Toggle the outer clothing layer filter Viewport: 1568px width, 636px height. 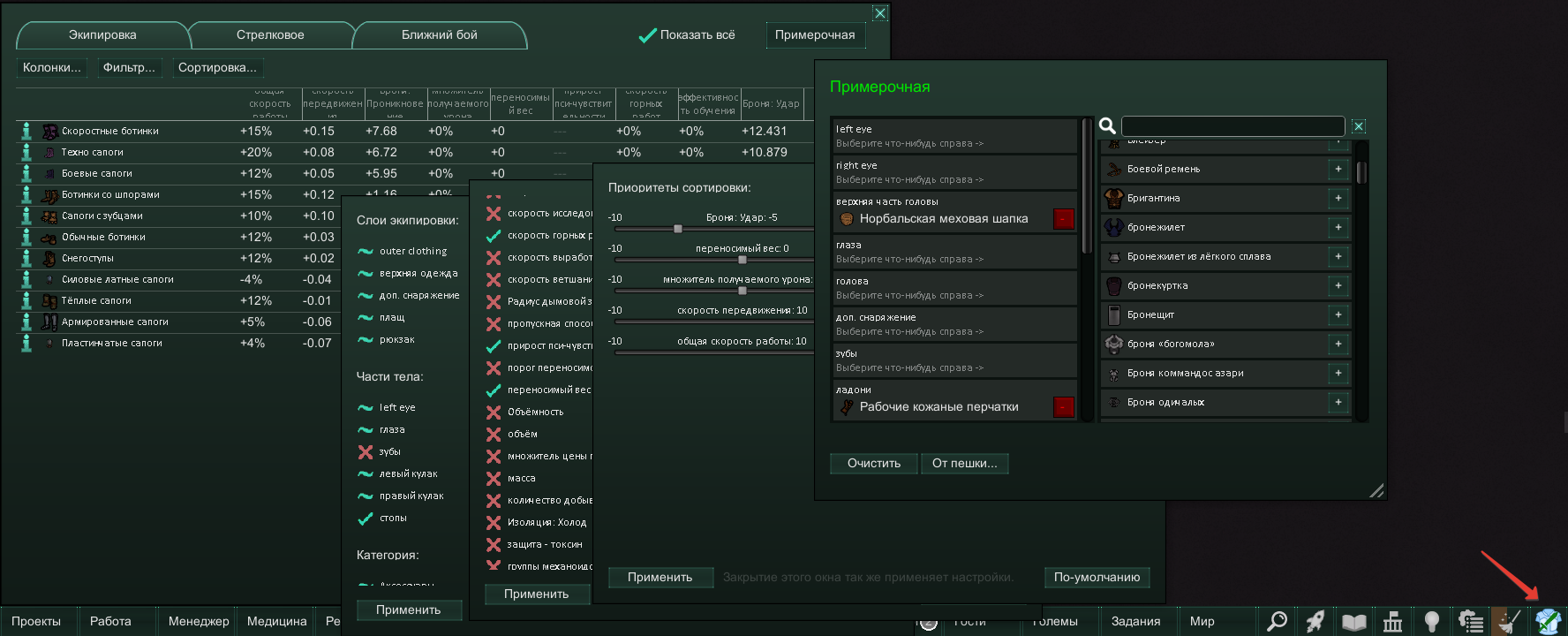tap(365, 251)
